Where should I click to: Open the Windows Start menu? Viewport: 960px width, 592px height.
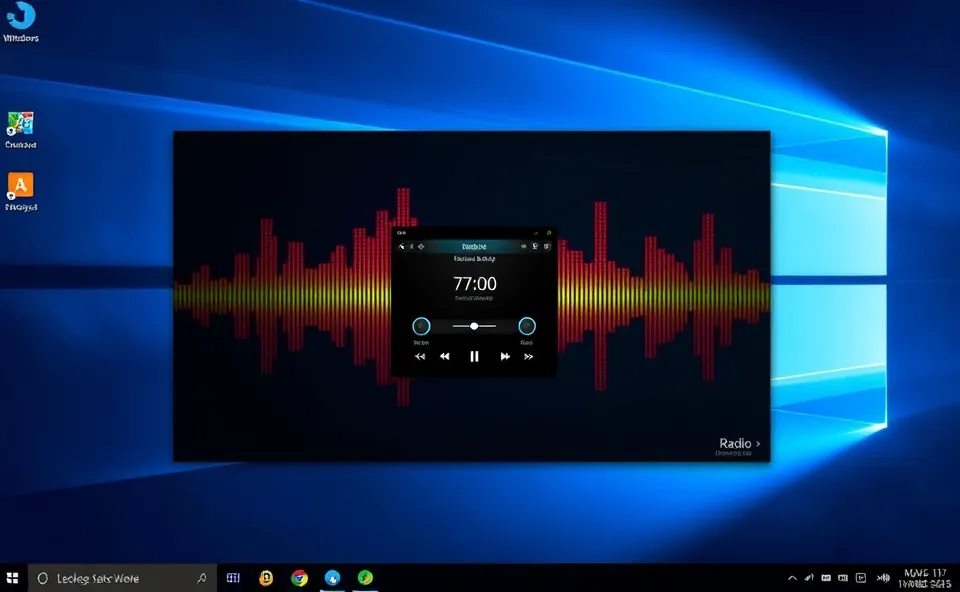(x=13, y=578)
